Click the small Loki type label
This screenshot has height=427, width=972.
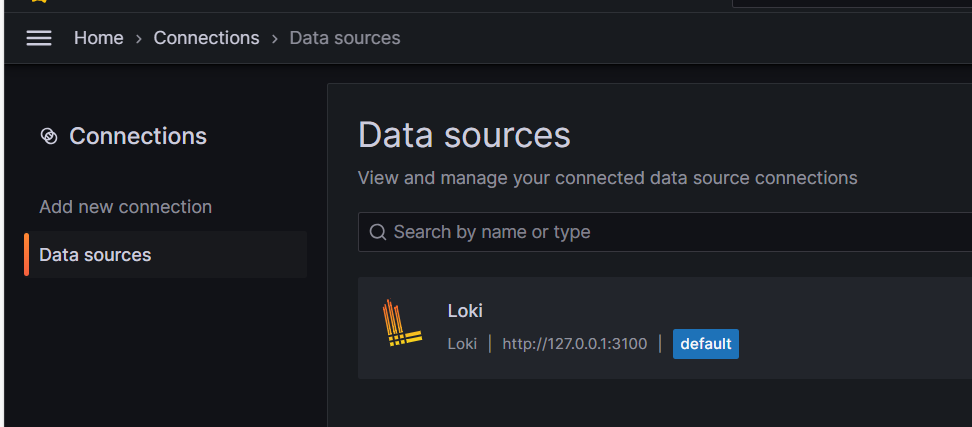(462, 344)
